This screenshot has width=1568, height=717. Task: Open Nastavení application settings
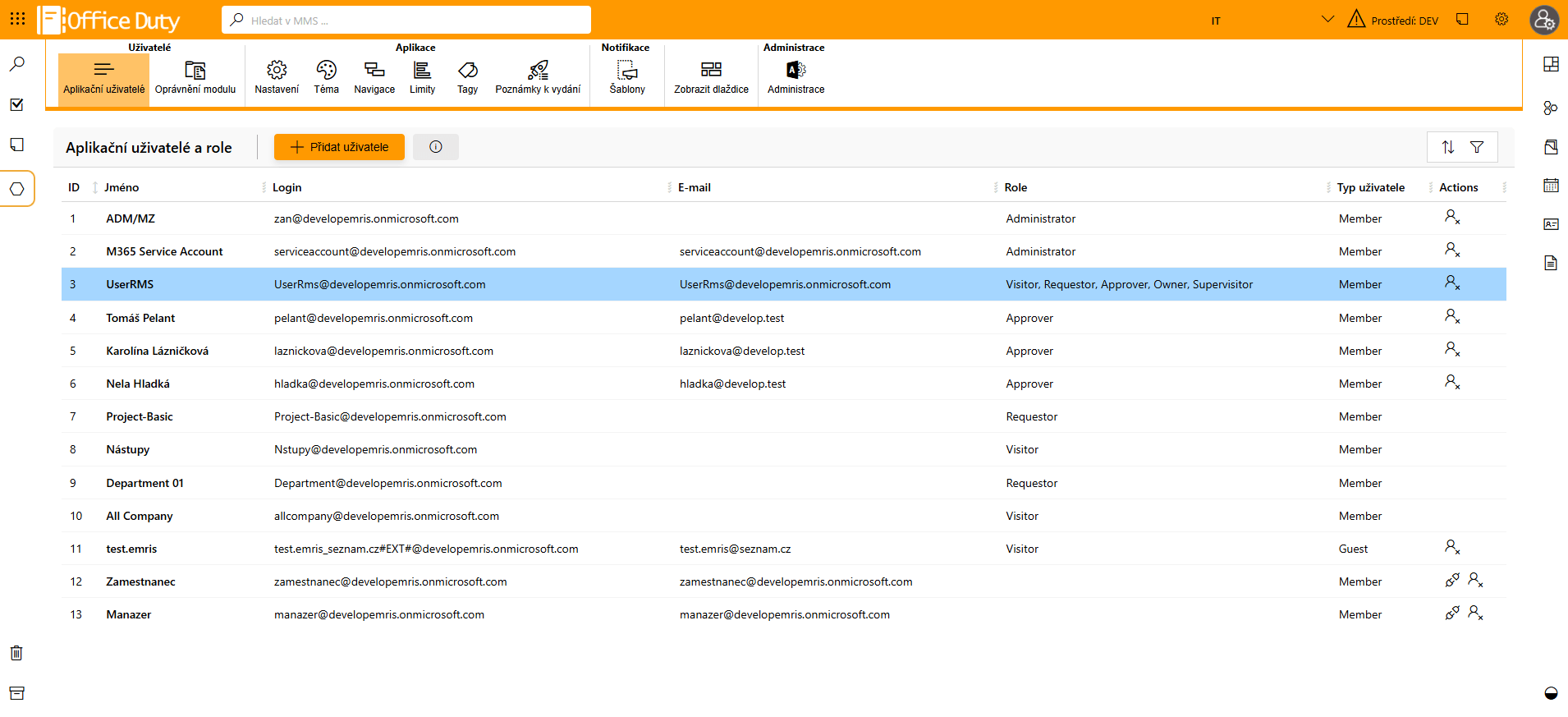277,79
